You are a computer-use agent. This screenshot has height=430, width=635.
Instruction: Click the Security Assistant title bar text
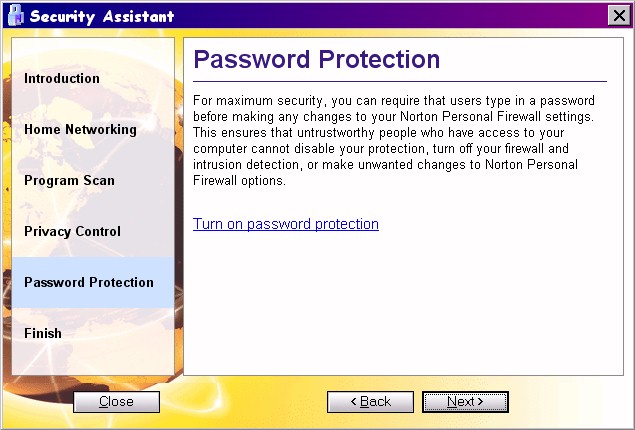click(x=102, y=16)
